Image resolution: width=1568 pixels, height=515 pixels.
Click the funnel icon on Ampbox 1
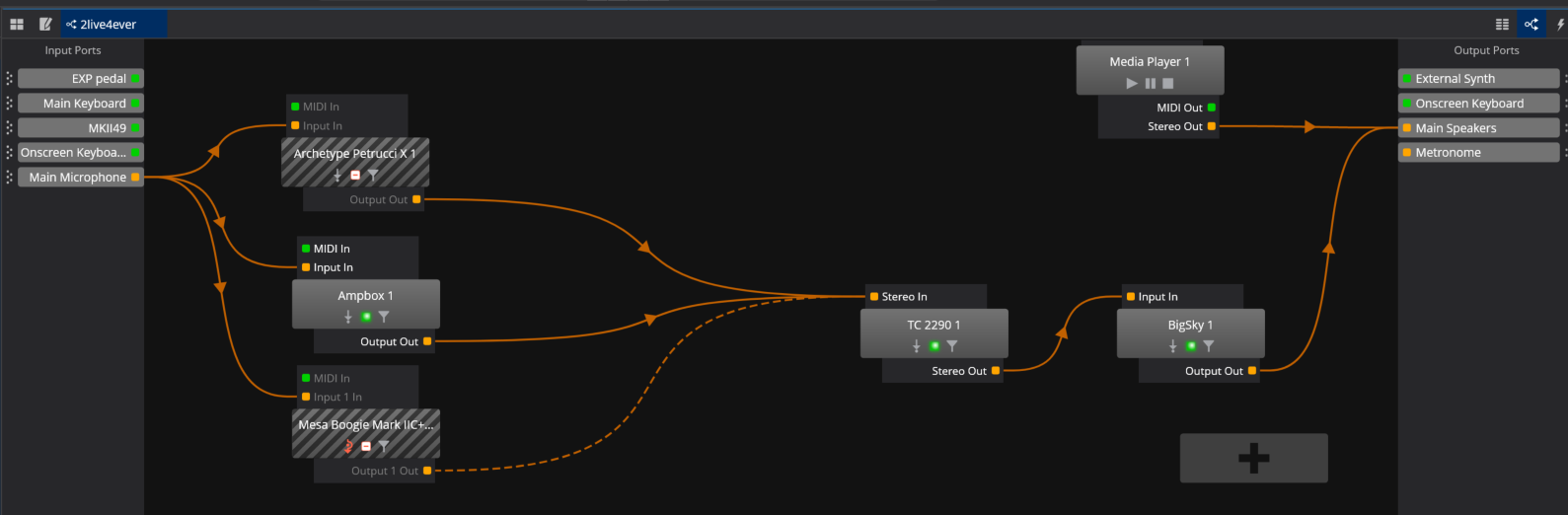(384, 317)
